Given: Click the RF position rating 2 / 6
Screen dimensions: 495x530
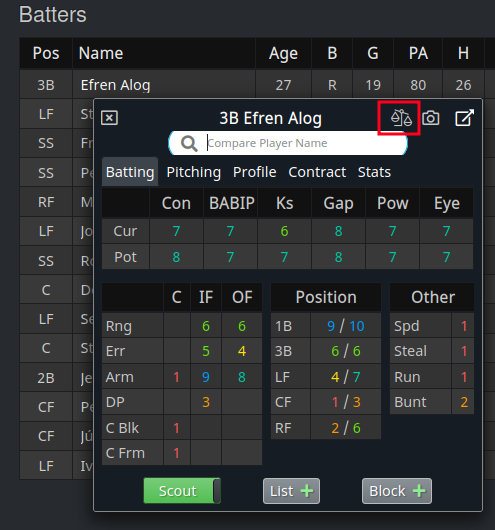Looking at the screenshot, I should click(x=346, y=428).
